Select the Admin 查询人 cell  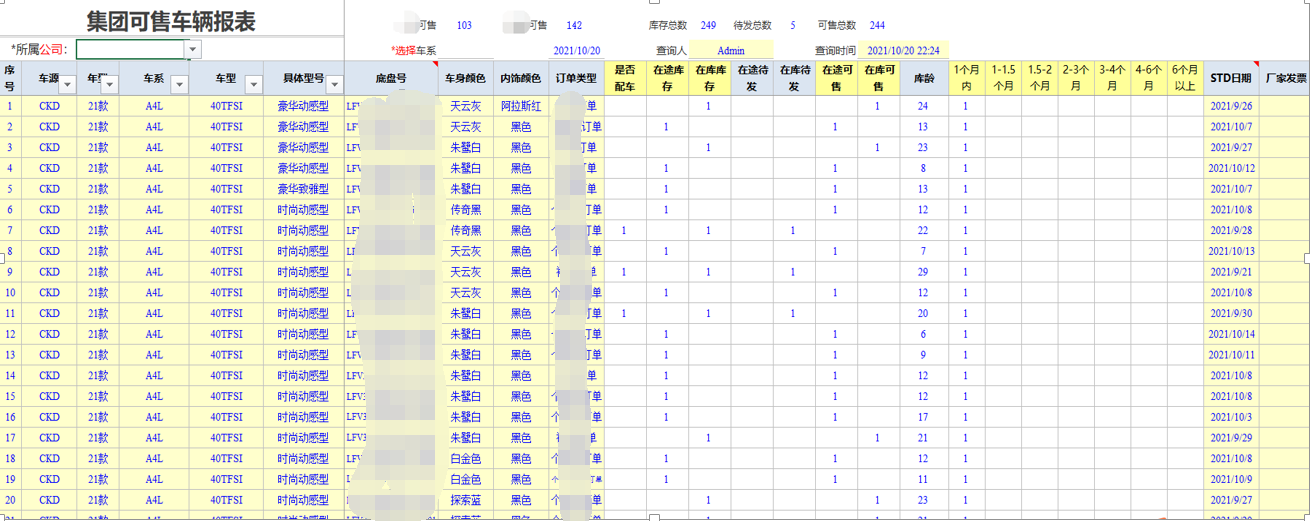coord(730,51)
